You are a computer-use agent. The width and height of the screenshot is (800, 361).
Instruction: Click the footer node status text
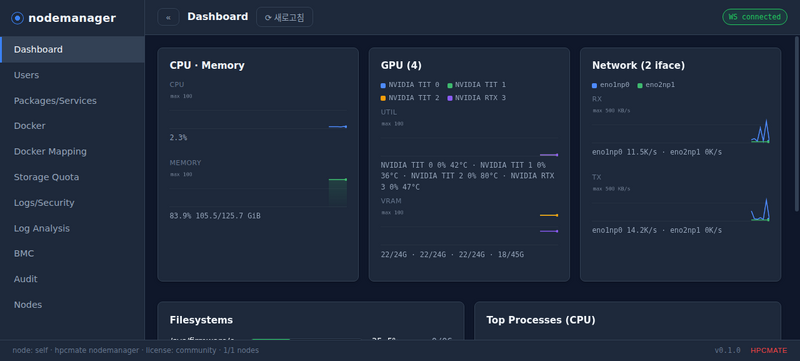[x=136, y=350]
